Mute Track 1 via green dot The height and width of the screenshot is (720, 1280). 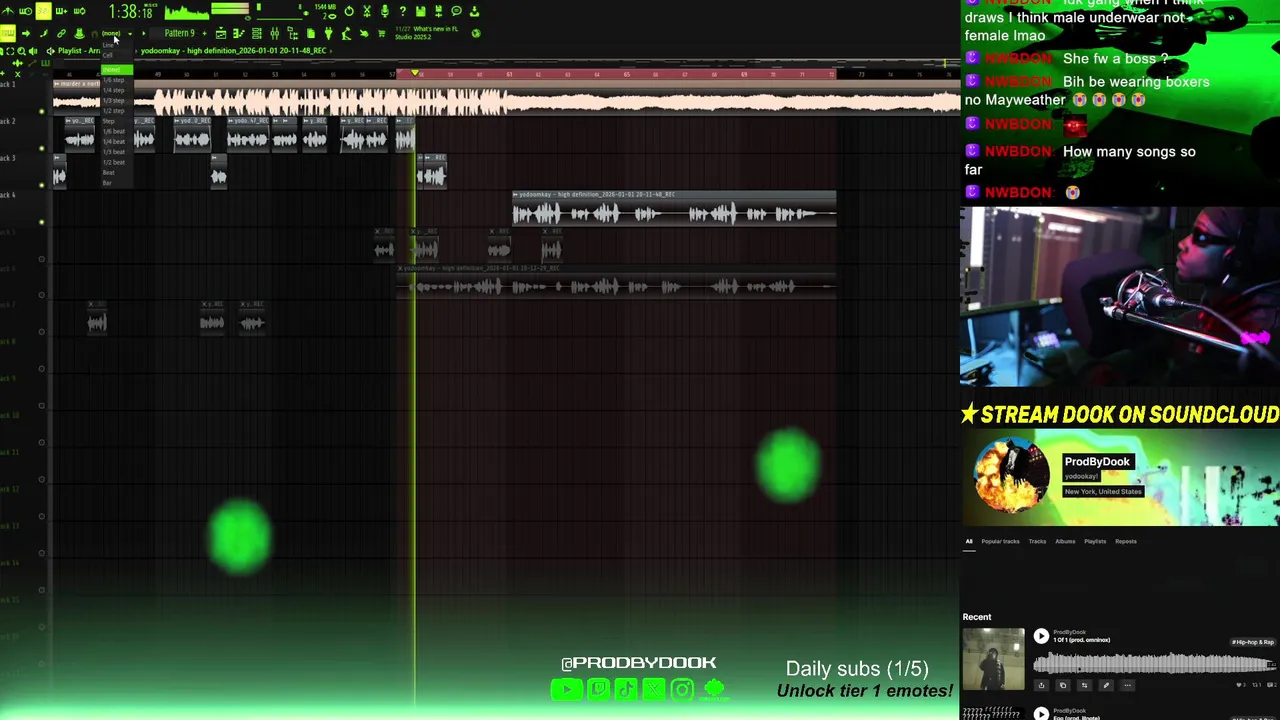pyautogui.click(x=42, y=111)
